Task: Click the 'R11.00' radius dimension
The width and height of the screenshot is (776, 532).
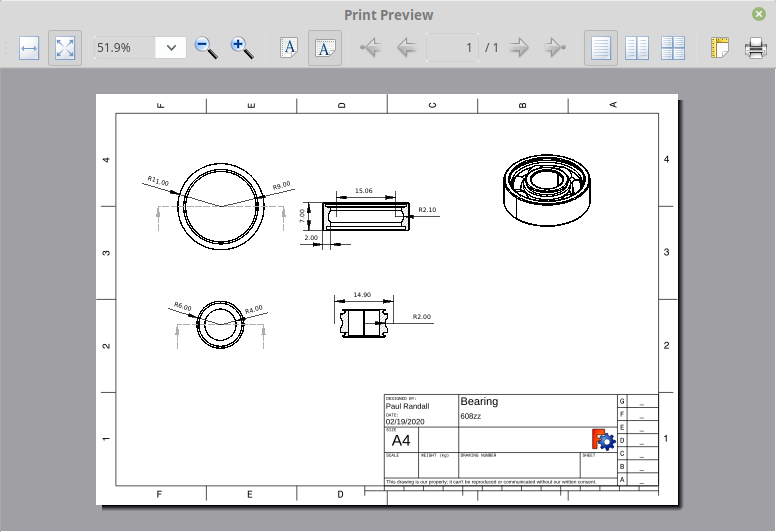Action: 158,181
